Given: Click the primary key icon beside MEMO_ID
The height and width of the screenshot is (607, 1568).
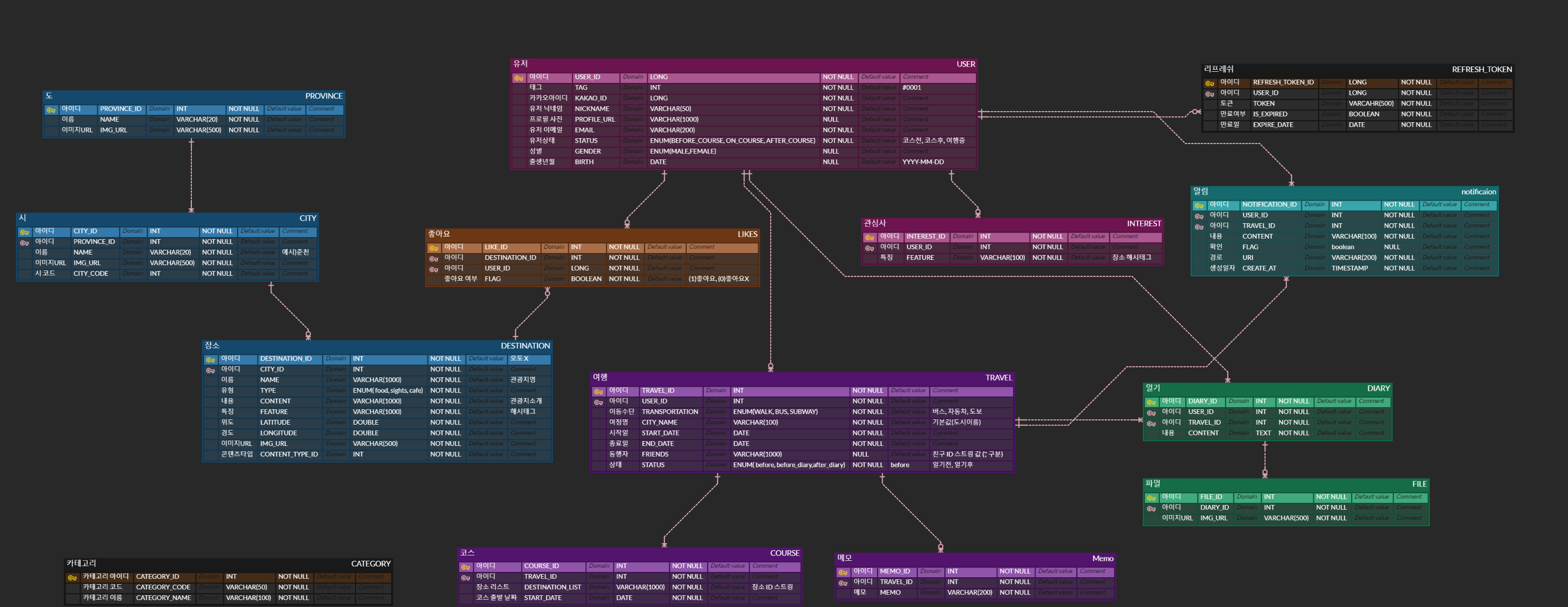Looking at the screenshot, I should [843, 572].
